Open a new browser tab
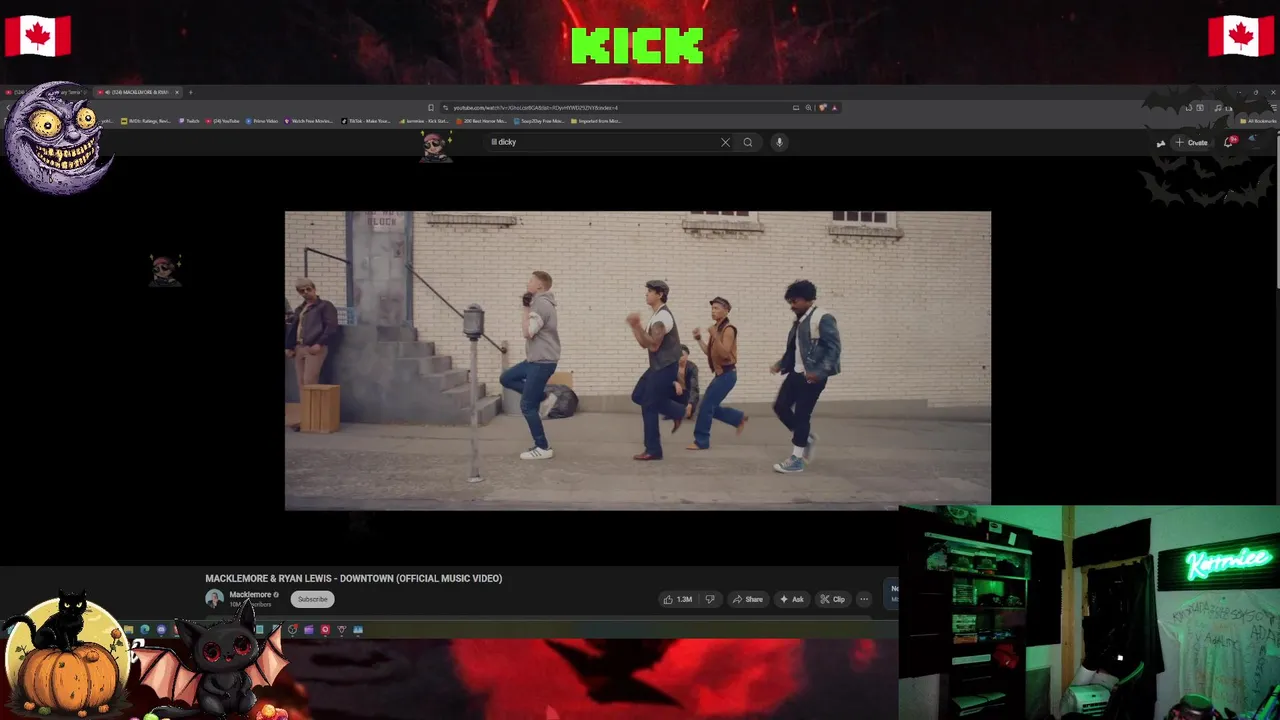The height and width of the screenshot is (720, 1280). point(191,92)
